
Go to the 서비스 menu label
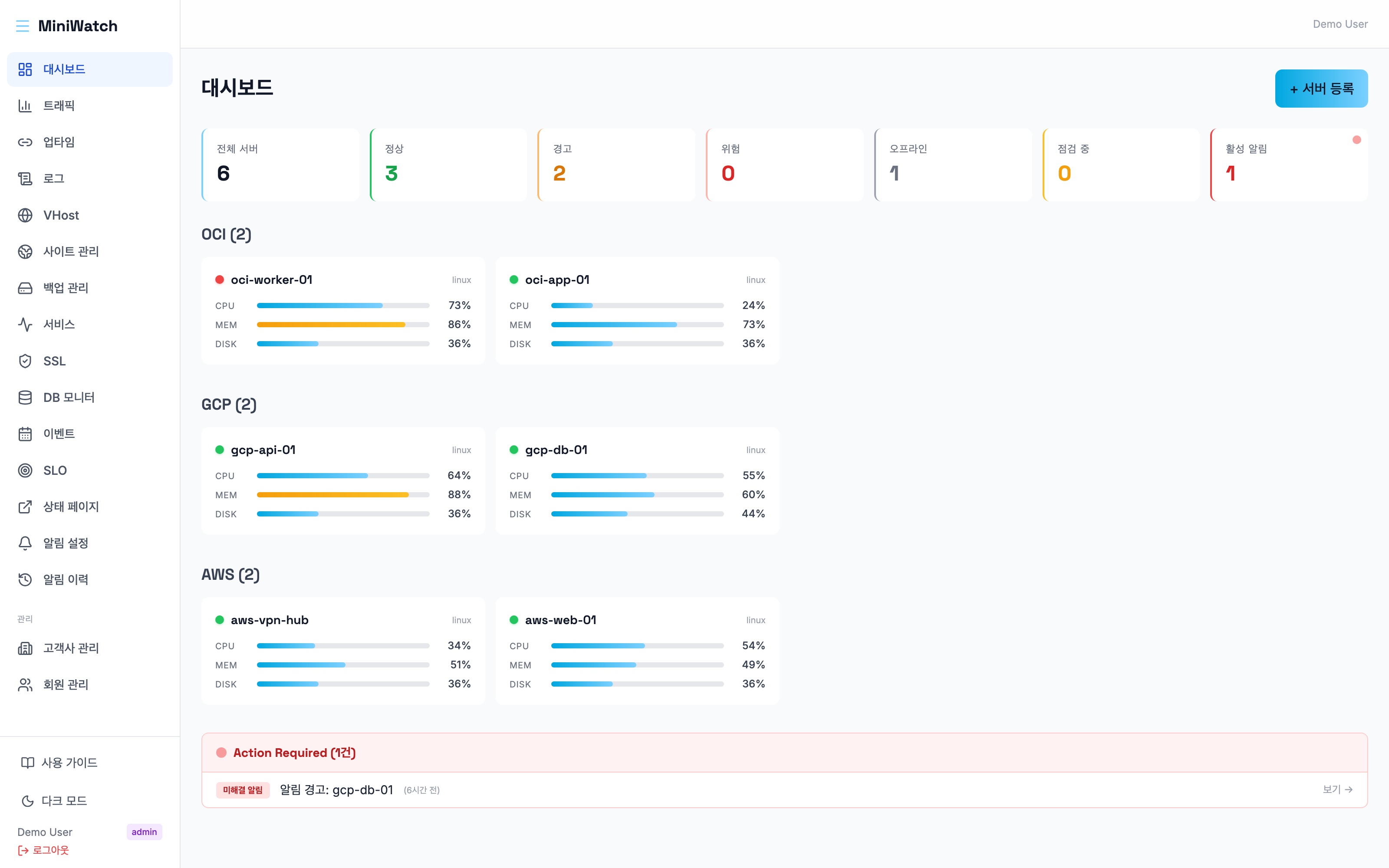coord(59,324)
